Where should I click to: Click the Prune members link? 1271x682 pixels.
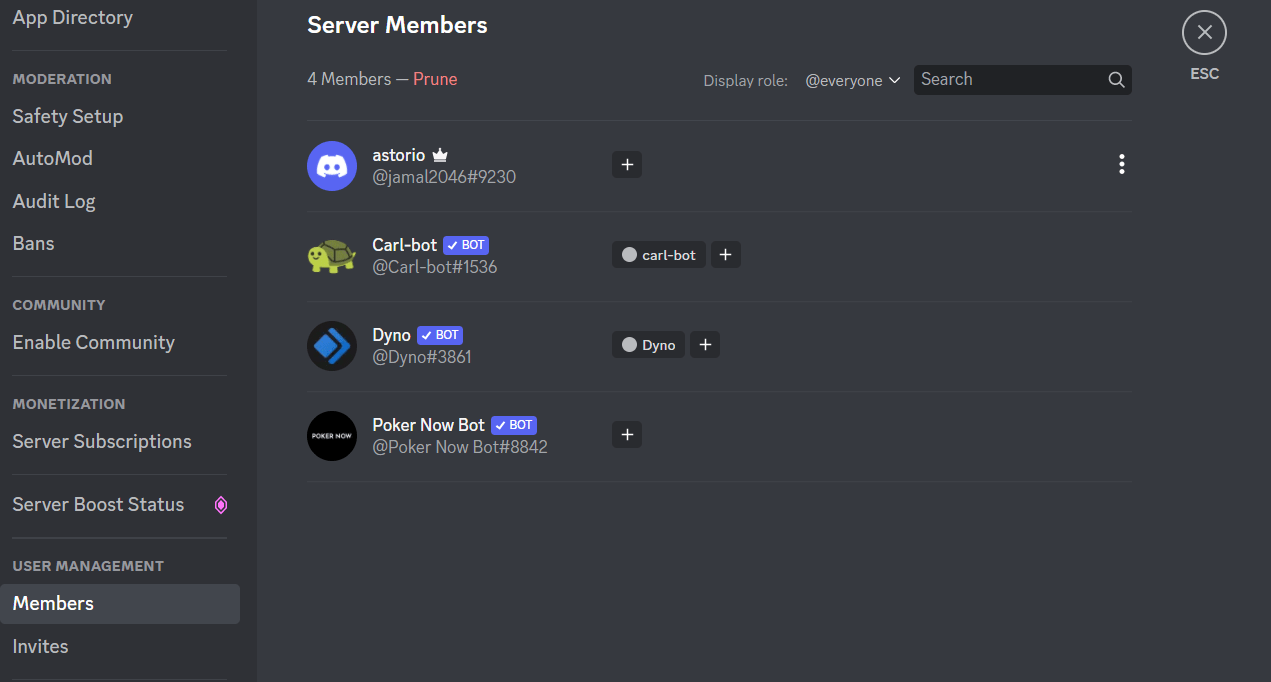[x=435, y=79]
